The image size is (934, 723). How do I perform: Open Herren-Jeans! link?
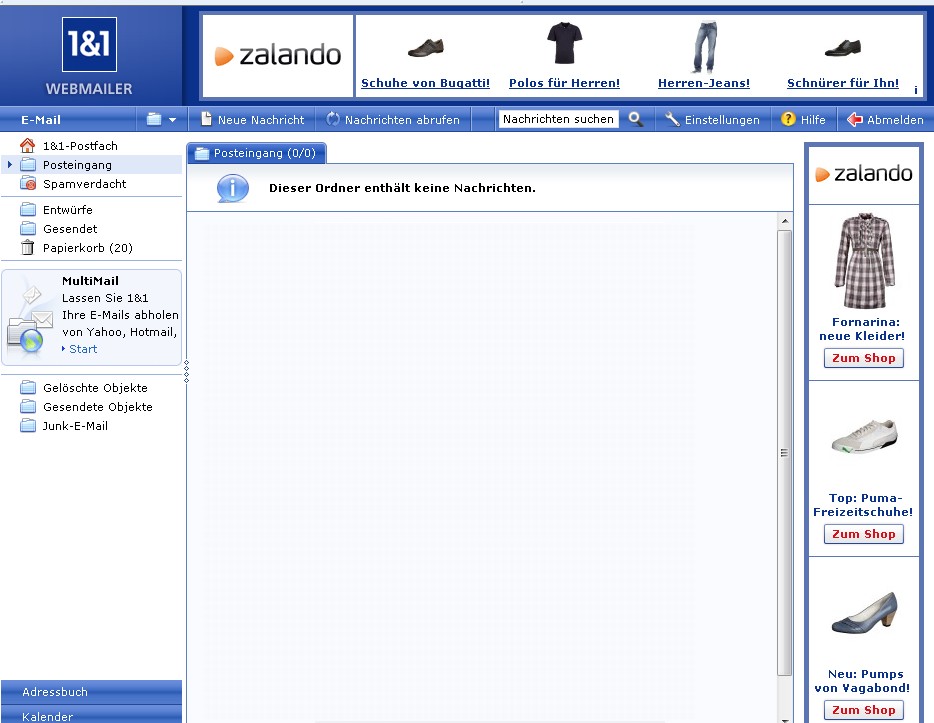(703, 83)
